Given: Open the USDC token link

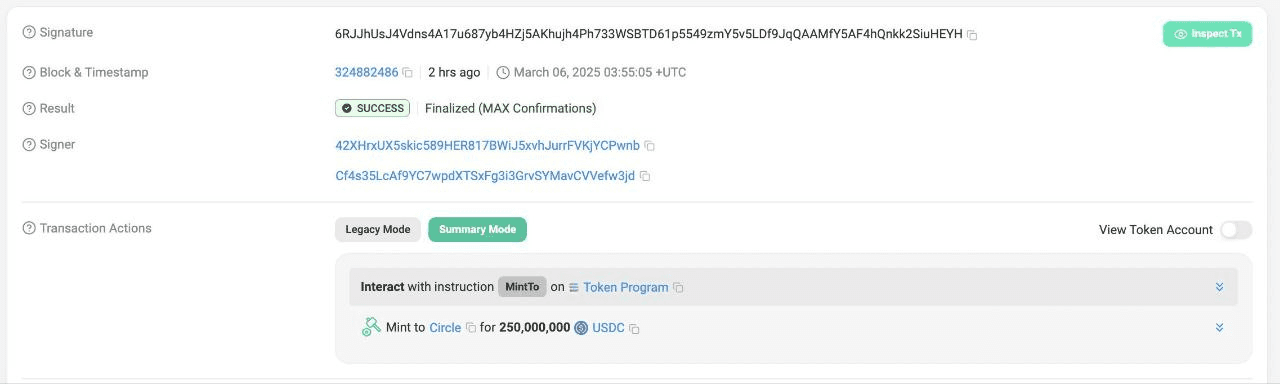Looking at the screenshot, I should tap(608, 328).
